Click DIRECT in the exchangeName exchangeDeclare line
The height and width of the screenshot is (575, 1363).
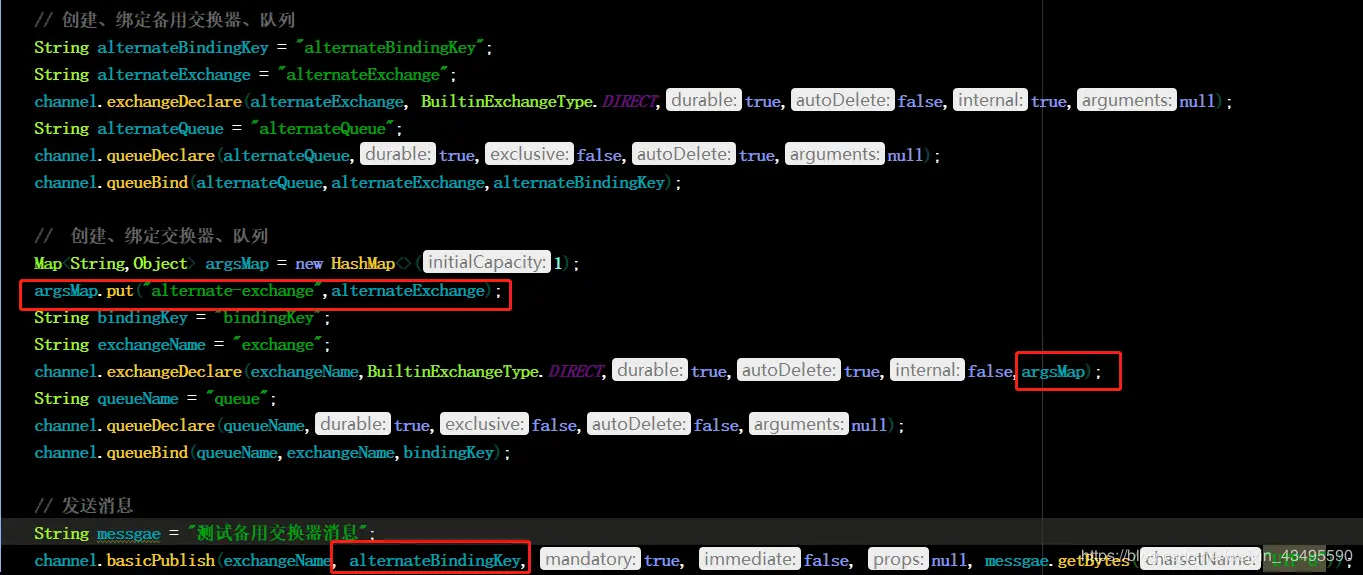(577, 371)
